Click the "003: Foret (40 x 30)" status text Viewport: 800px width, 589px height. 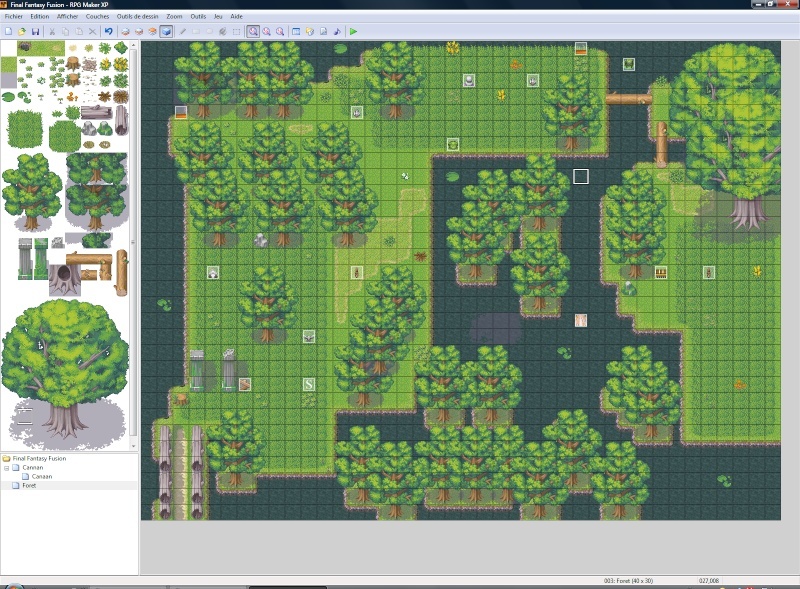coord(628,581)
